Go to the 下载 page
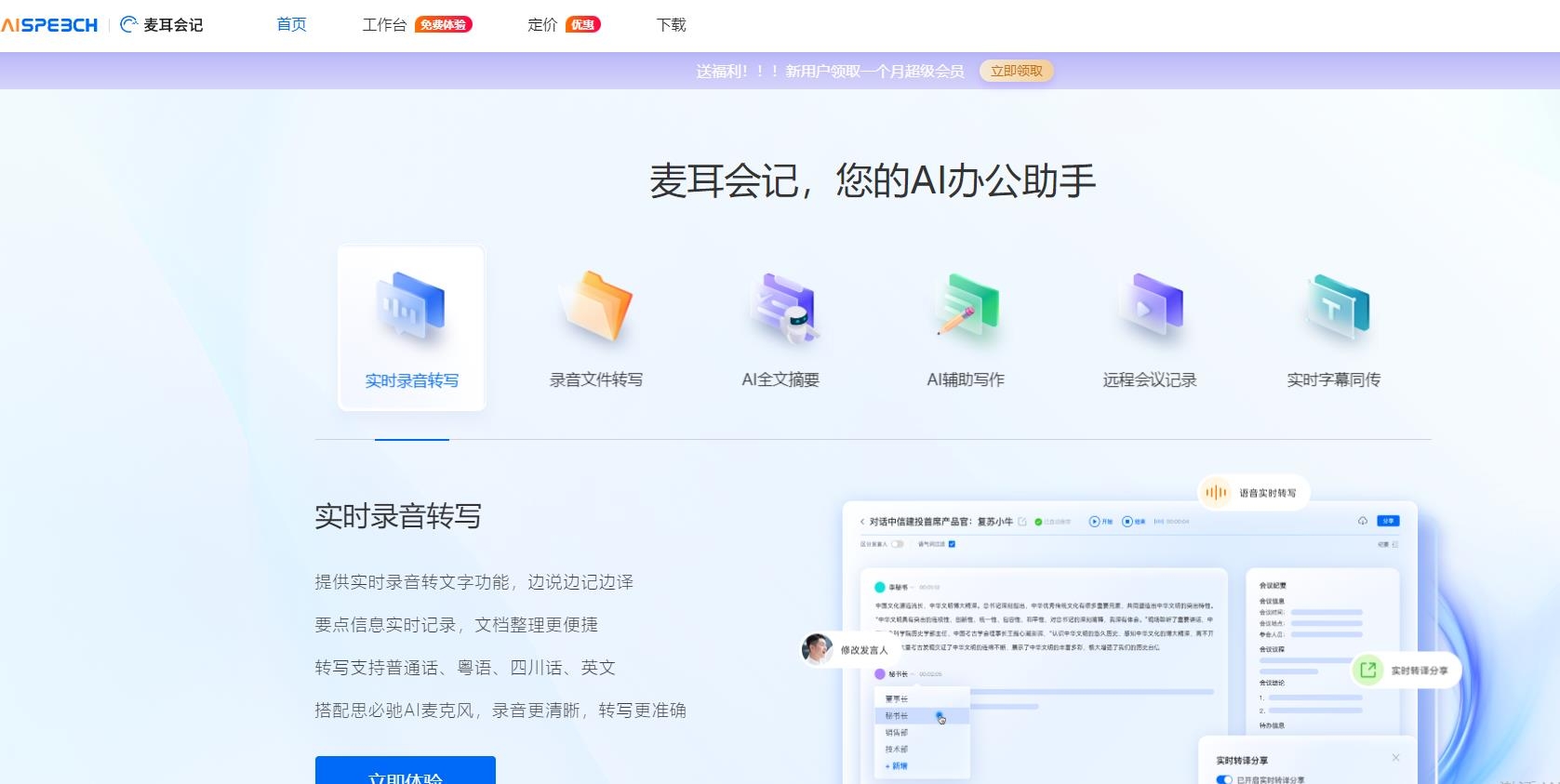This screenshot has height=784, width=1560. pos(671,25)
